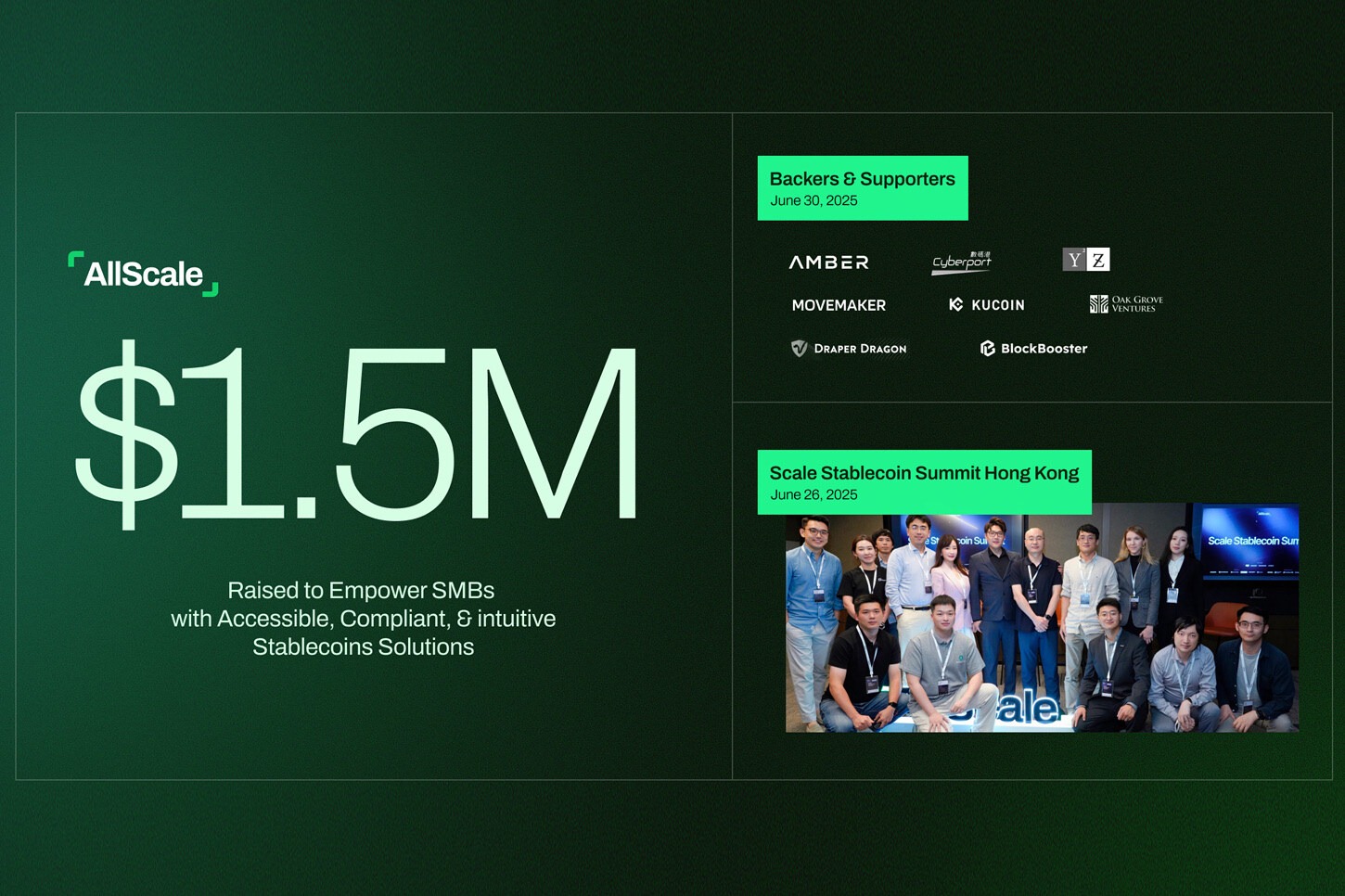The width and height of the screenshot is (1345, 896).
Task: Click the Movemaker logo text
Action: tap(839, 305)
